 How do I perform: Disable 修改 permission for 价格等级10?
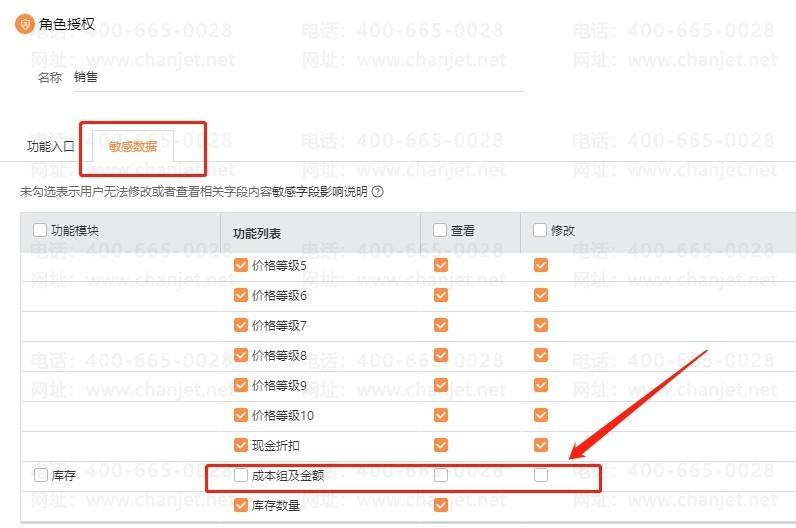tap(540, 415)
